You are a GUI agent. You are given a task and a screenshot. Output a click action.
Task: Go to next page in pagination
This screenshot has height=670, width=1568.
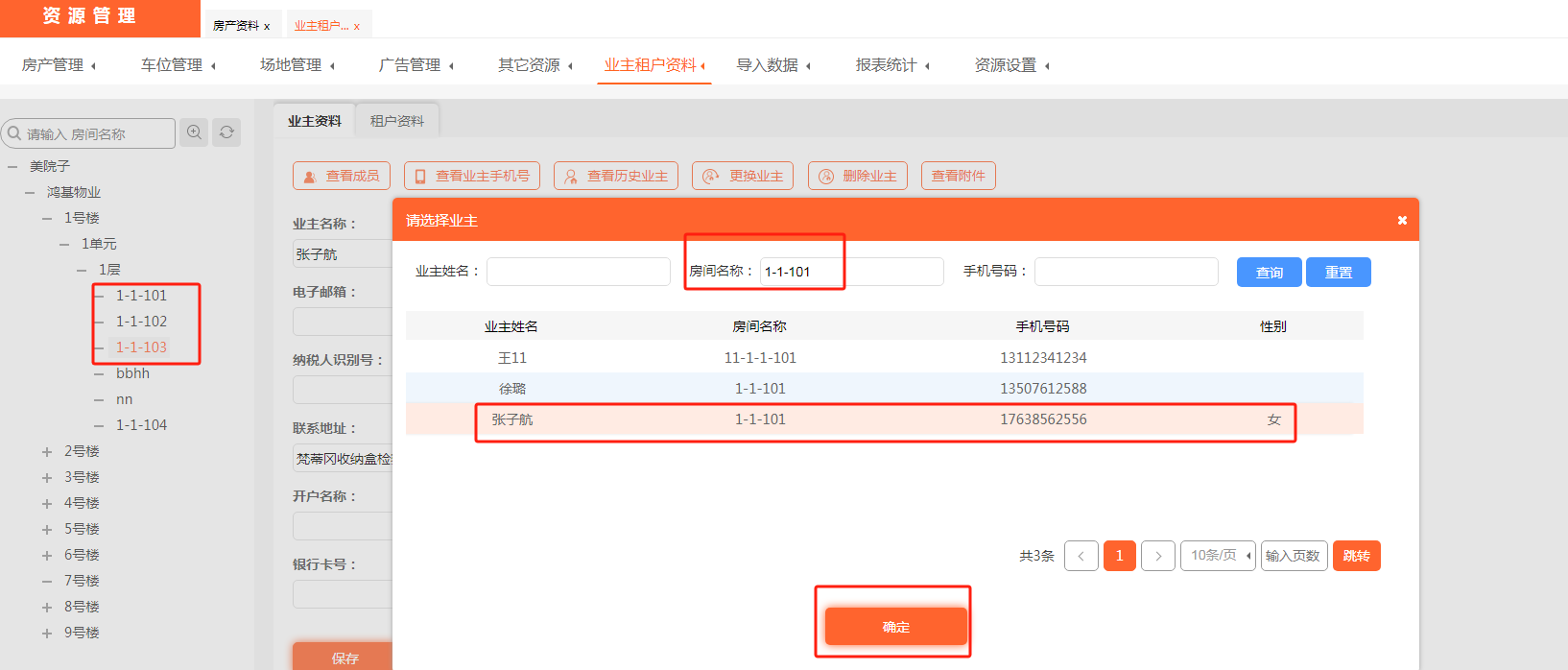[1158, 556]
